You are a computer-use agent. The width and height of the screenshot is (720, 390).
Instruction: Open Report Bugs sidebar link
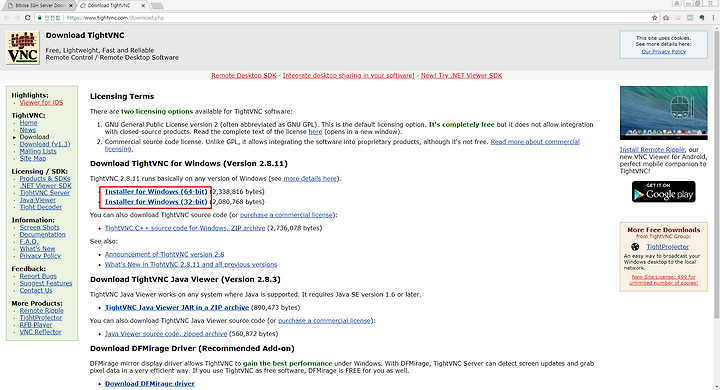click(x=38, y=276)
